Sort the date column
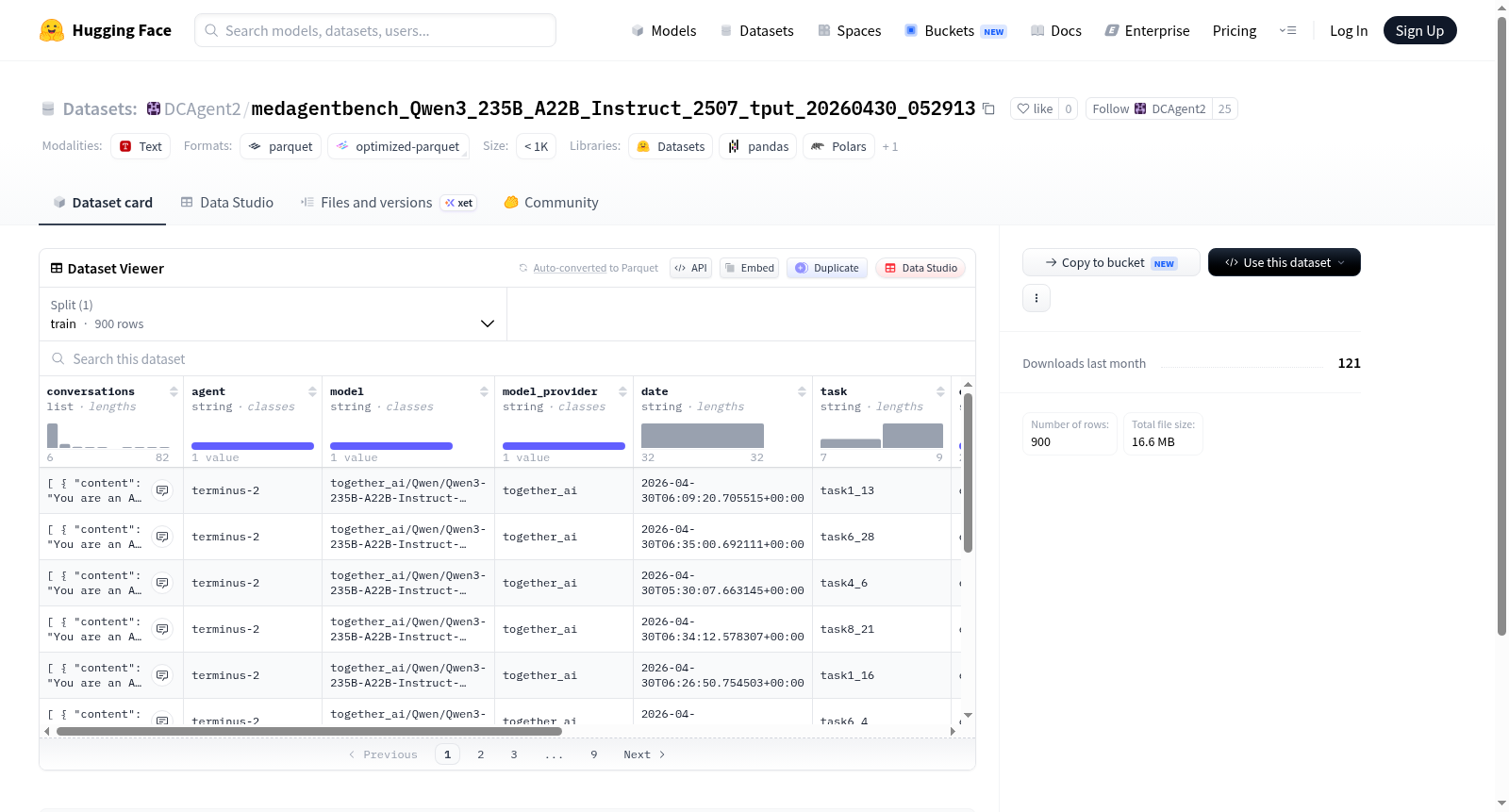1509x812 pixels. pos(802,391)
